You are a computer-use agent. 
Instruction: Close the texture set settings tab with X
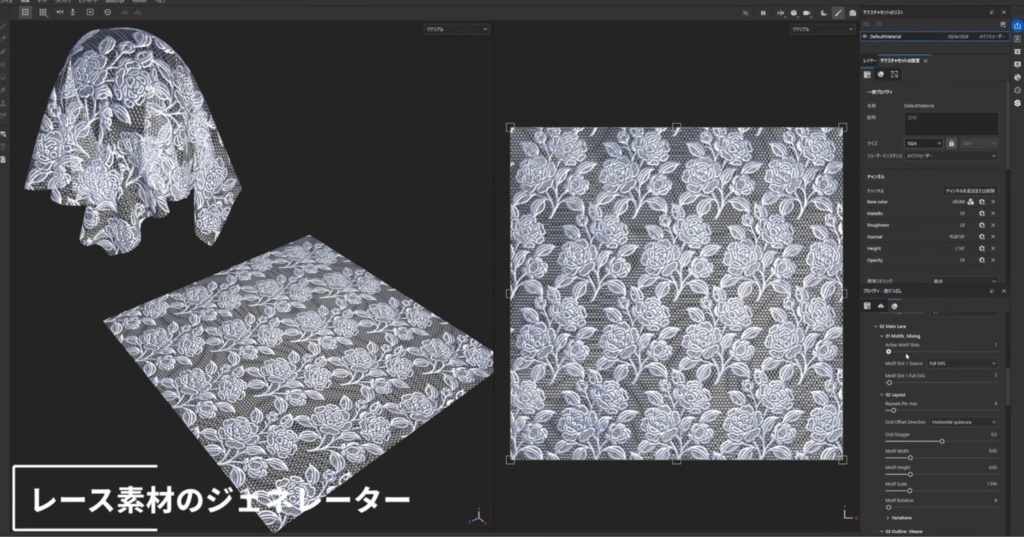pyautogui.click(x=926, y=61)
